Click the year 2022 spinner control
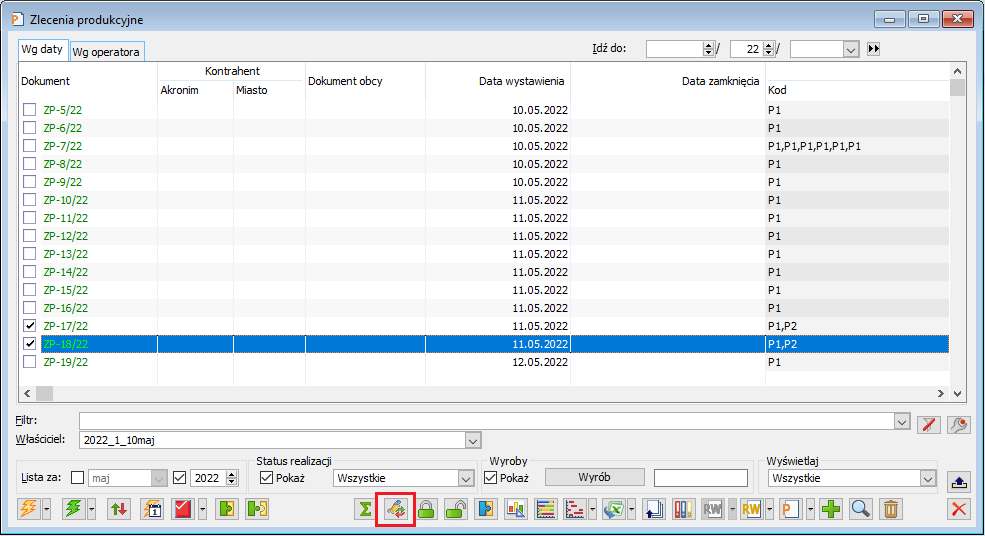This screenshot has width=985, height=536. point(232,478)
